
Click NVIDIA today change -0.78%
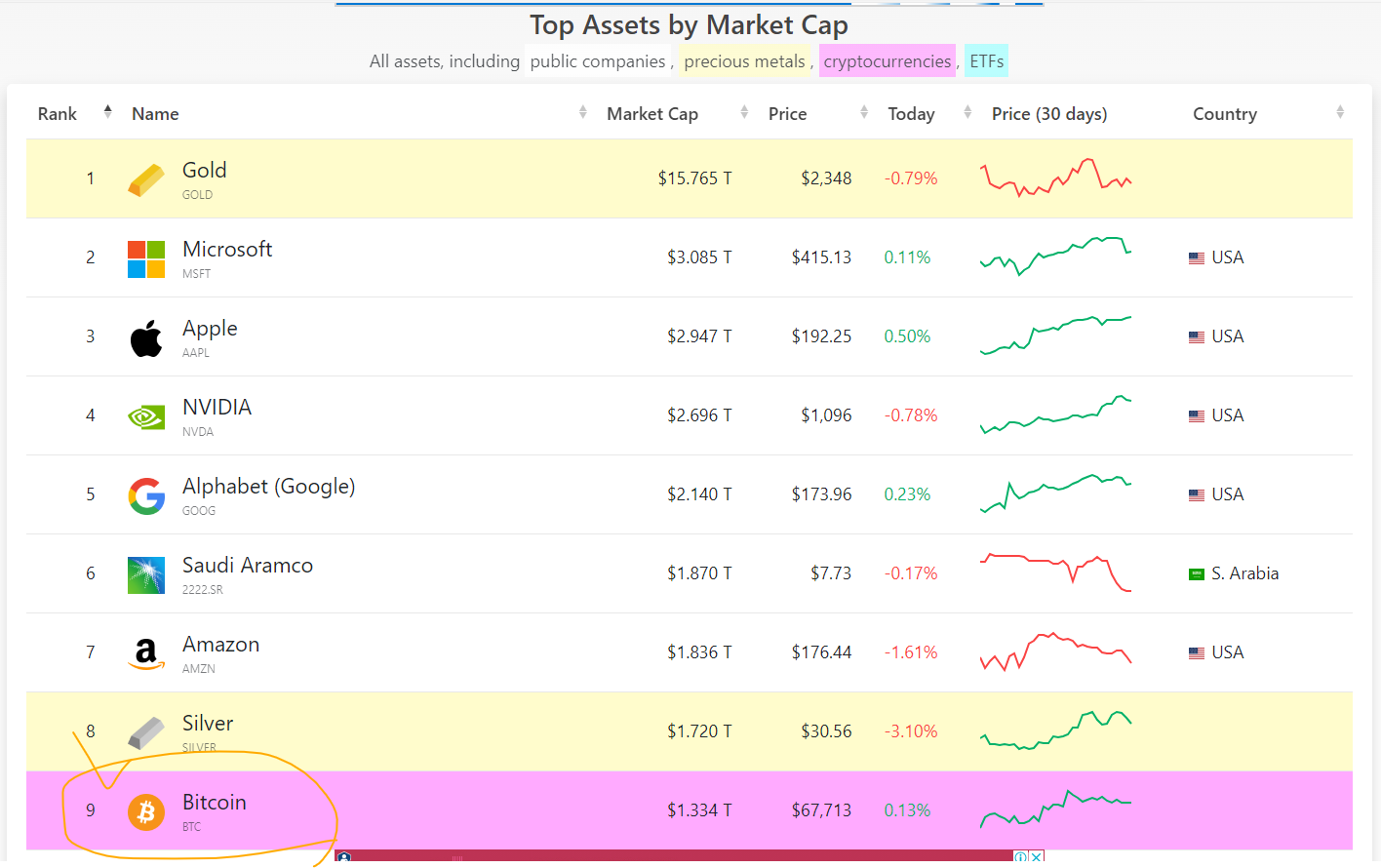coord(911,415)
